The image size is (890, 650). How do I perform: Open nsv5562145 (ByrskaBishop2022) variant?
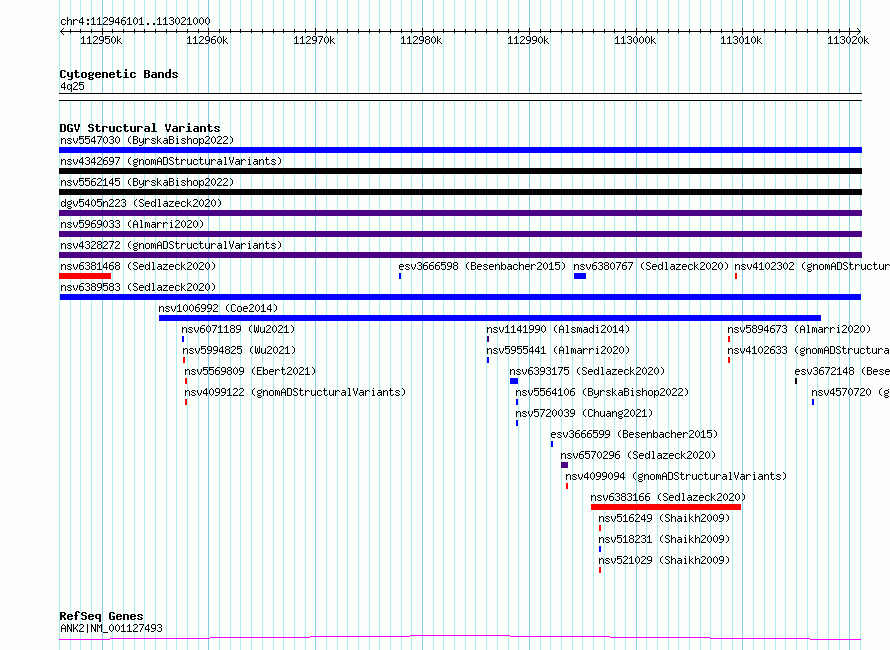tap(147, 182)
